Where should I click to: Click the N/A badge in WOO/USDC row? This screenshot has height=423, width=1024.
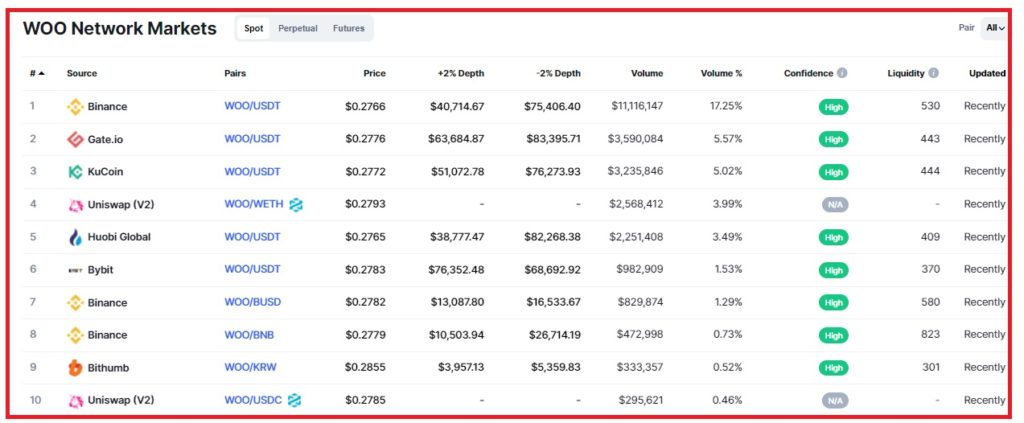coord(835,400)
